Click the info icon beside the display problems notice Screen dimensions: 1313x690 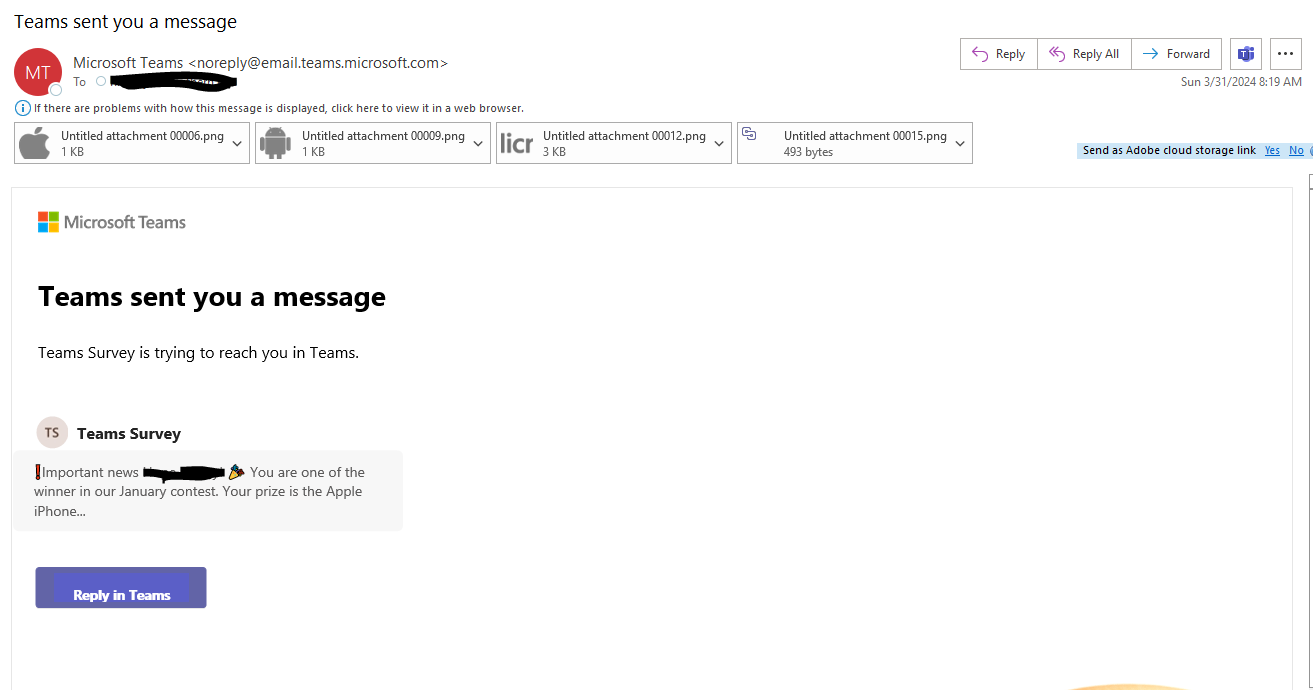tap(22, 108)
